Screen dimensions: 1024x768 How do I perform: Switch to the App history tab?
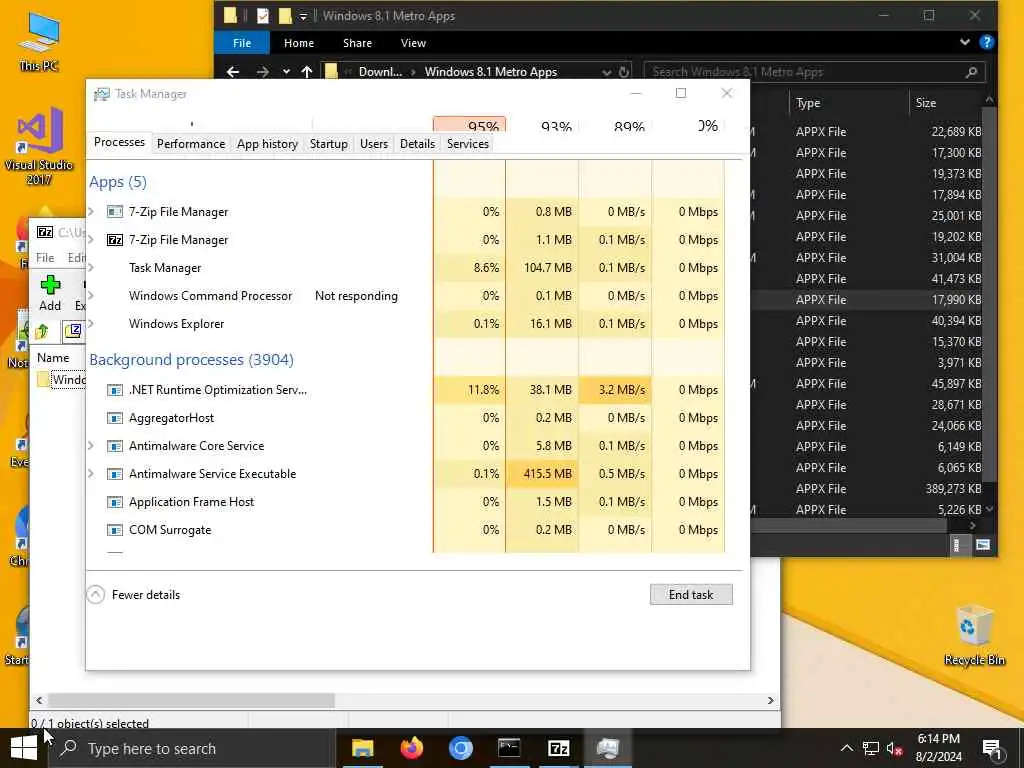pos(267,144)
